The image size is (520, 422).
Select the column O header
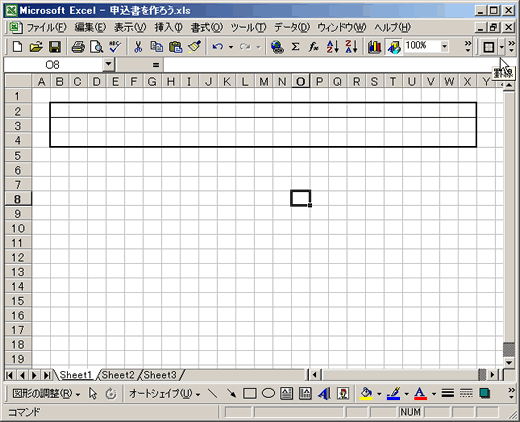click(301, 81)
